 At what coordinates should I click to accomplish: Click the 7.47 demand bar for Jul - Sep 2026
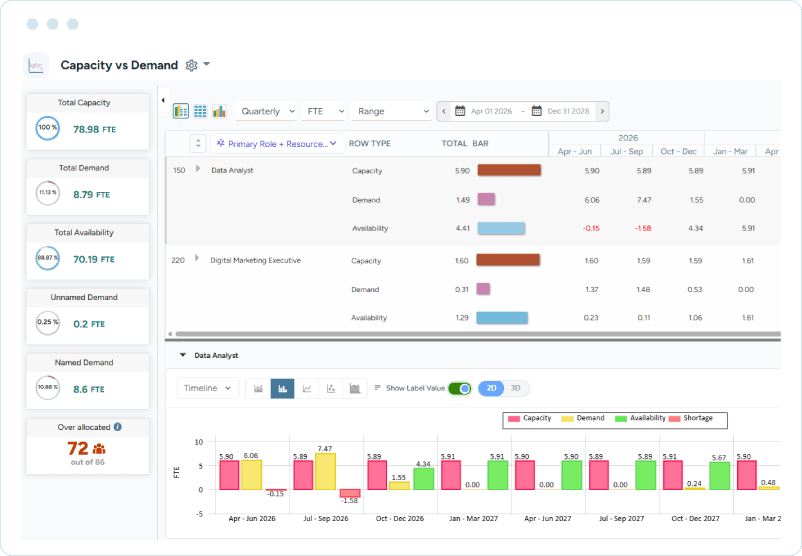click(325, 472)
